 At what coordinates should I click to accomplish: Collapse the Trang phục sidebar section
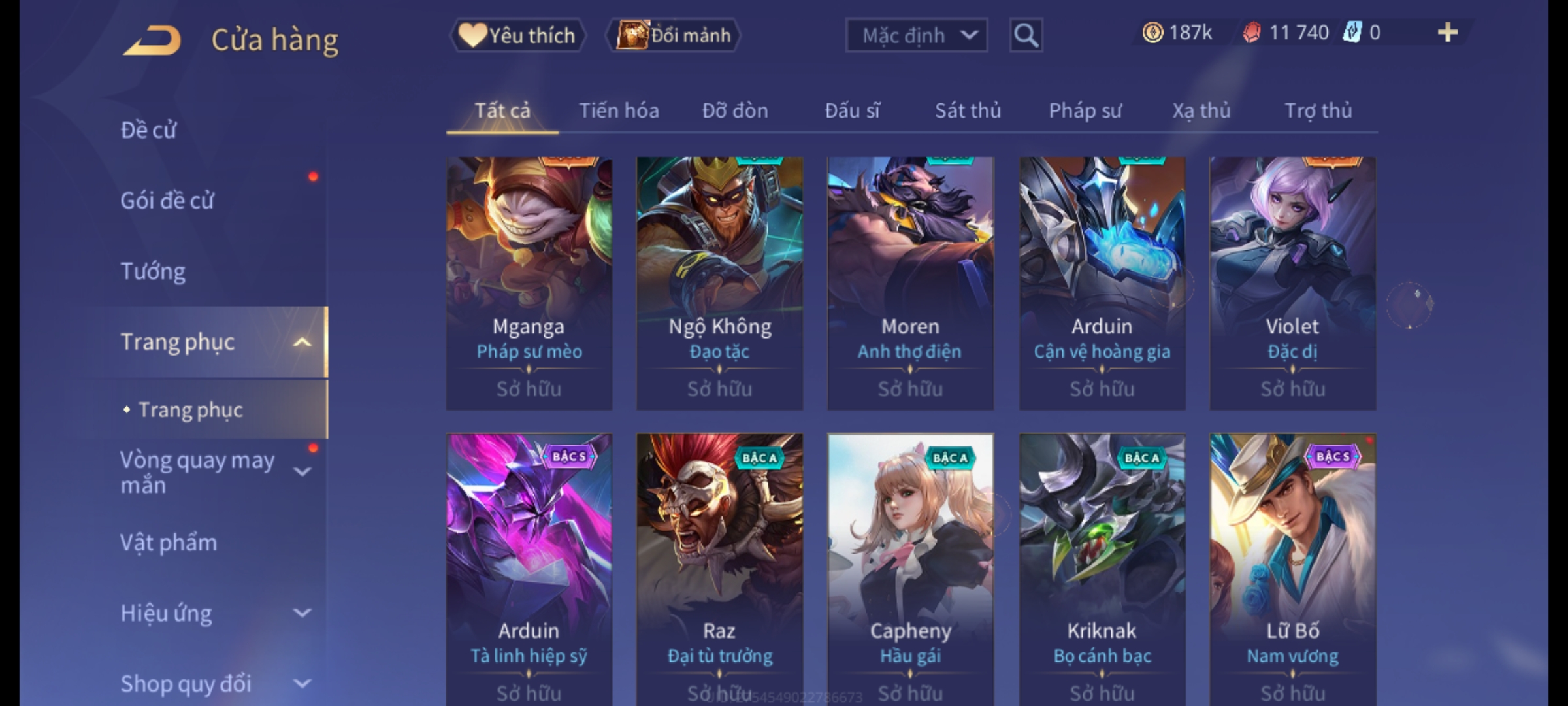point(302,343)
